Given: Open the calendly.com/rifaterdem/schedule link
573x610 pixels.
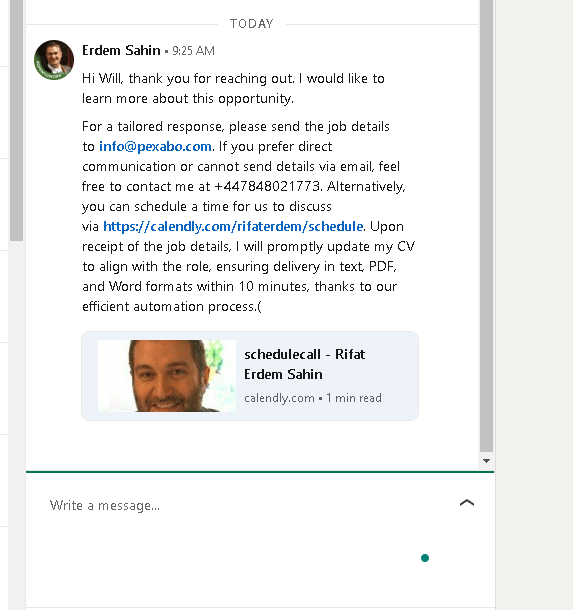Looking at the screenshot, I should (233, 226).
